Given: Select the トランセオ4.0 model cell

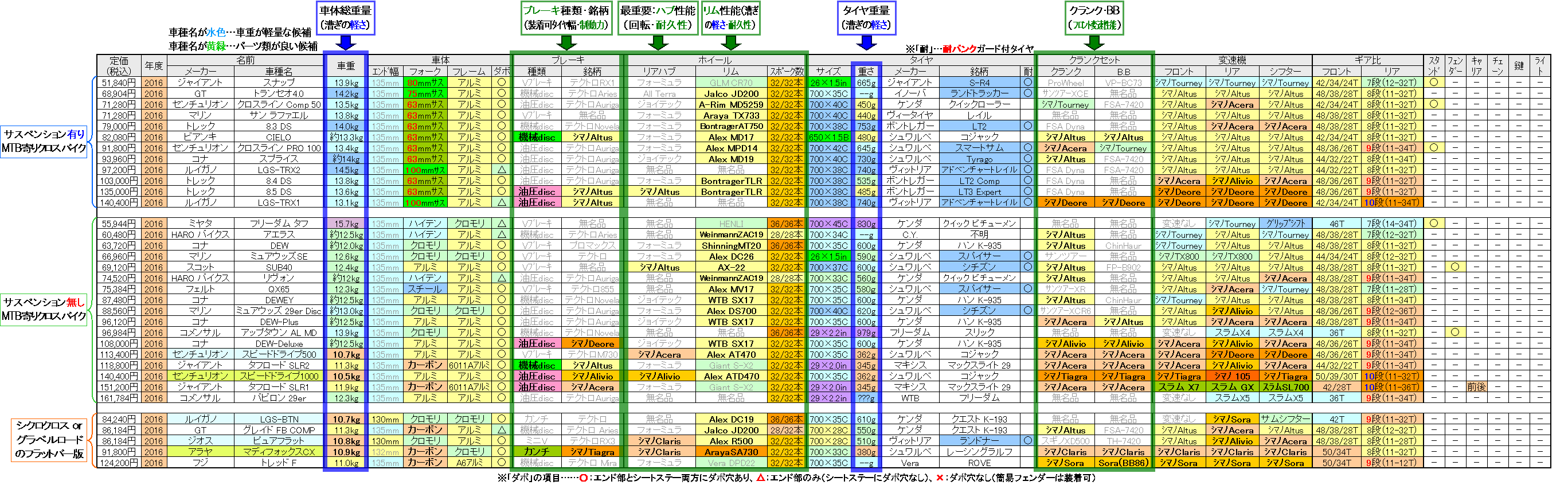Looking at the screenshot, I should click(279, 93).
